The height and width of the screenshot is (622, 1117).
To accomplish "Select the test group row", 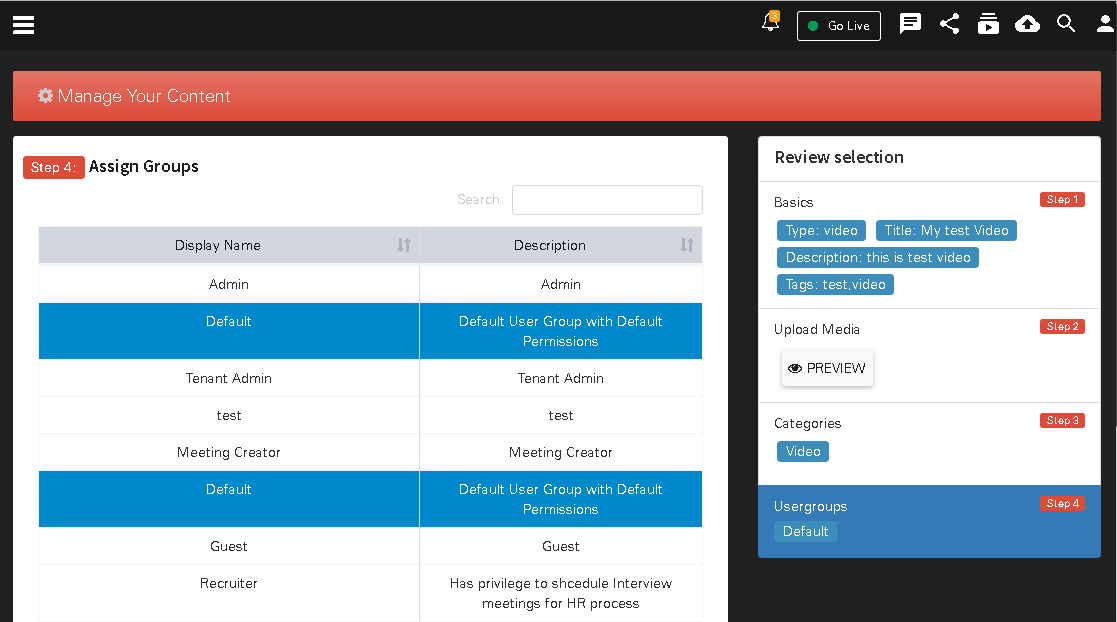I will pos(370,415).
